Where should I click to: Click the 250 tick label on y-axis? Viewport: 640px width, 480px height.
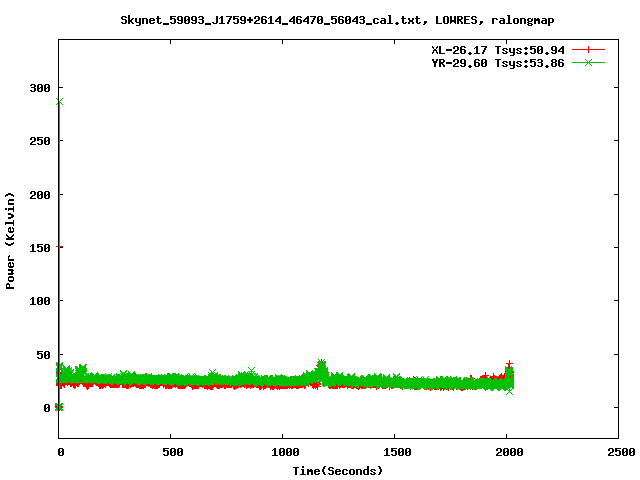pos(40,141)
